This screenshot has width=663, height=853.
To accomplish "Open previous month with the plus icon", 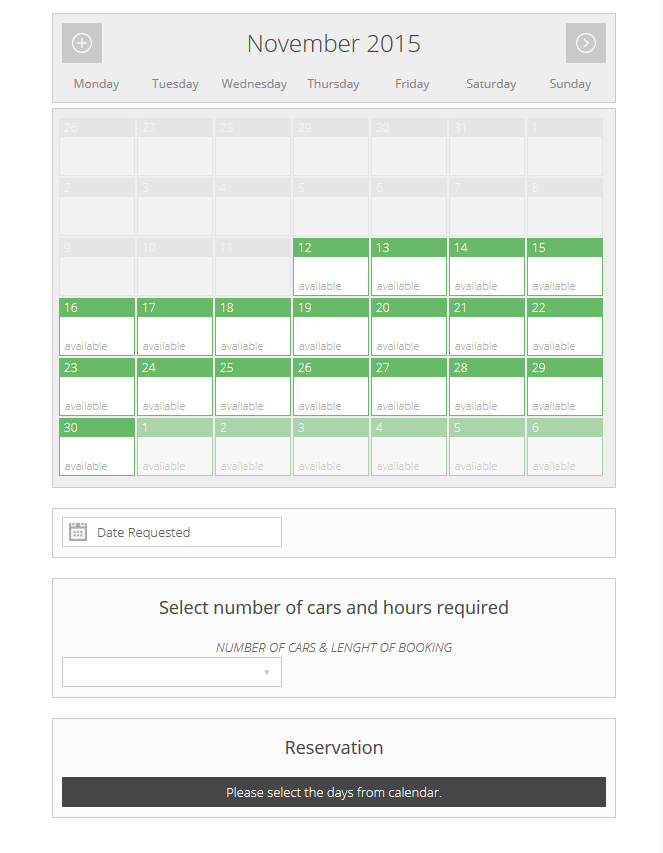I will (81, 43).
